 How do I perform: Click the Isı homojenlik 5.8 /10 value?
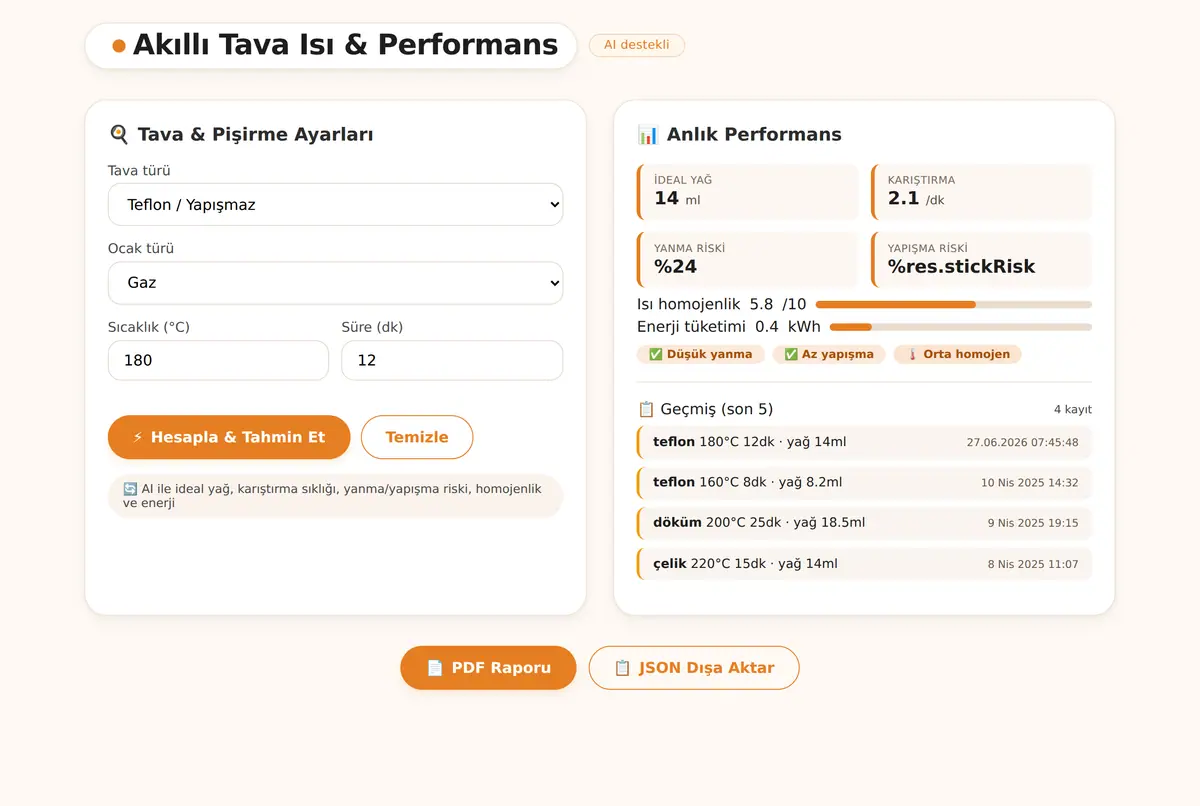coord(778,304)
